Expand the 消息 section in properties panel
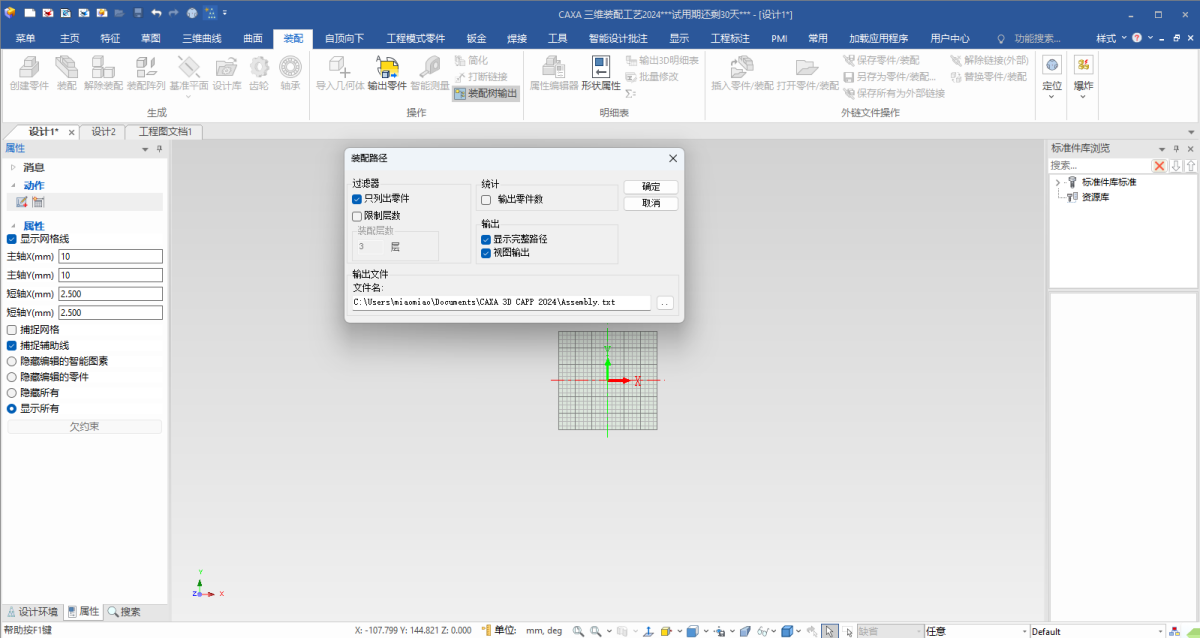1200x638 pixels. [x=13, y=167]
